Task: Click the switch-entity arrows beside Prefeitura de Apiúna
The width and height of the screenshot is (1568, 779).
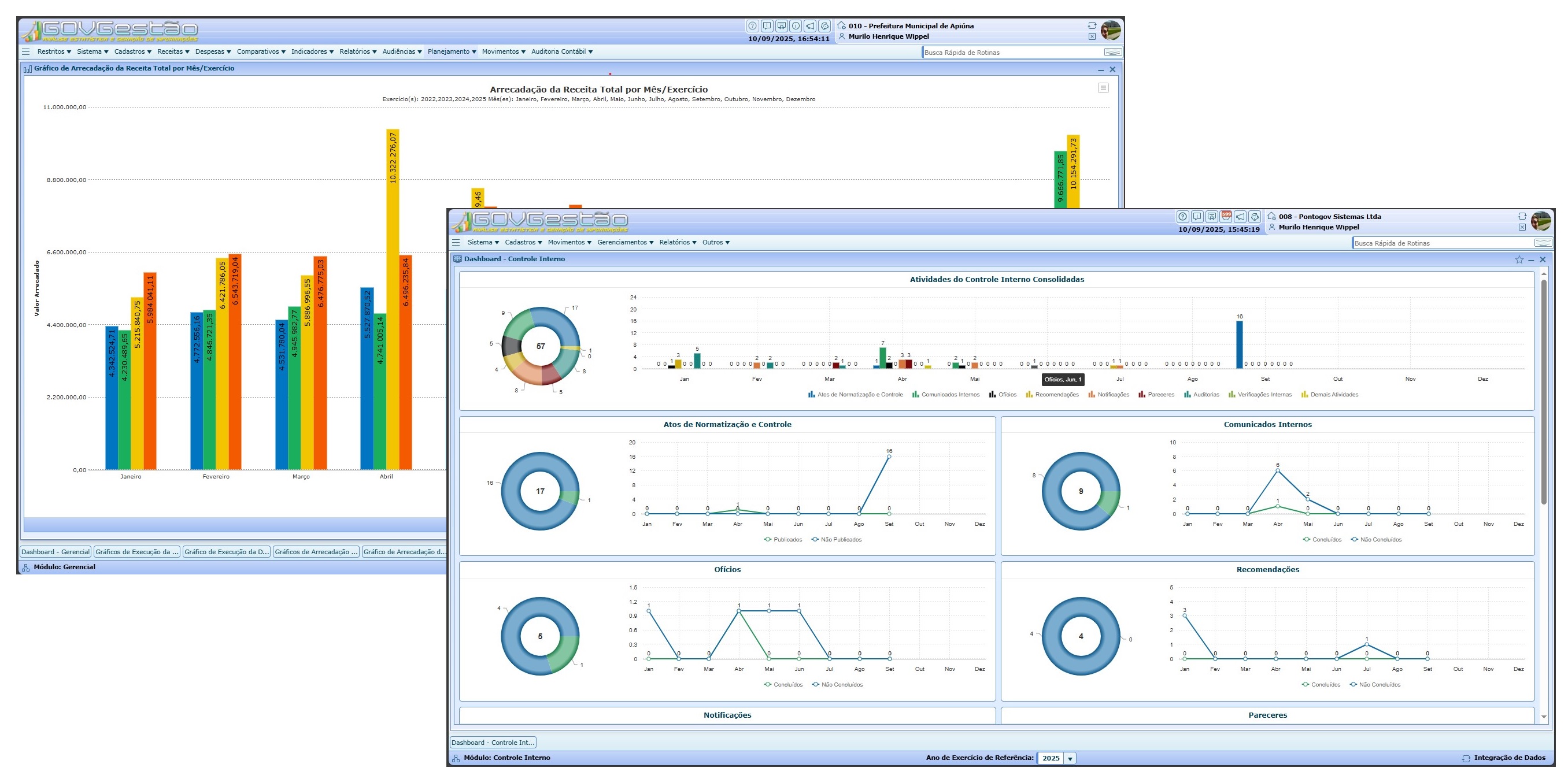Action: click(1092, 25)
